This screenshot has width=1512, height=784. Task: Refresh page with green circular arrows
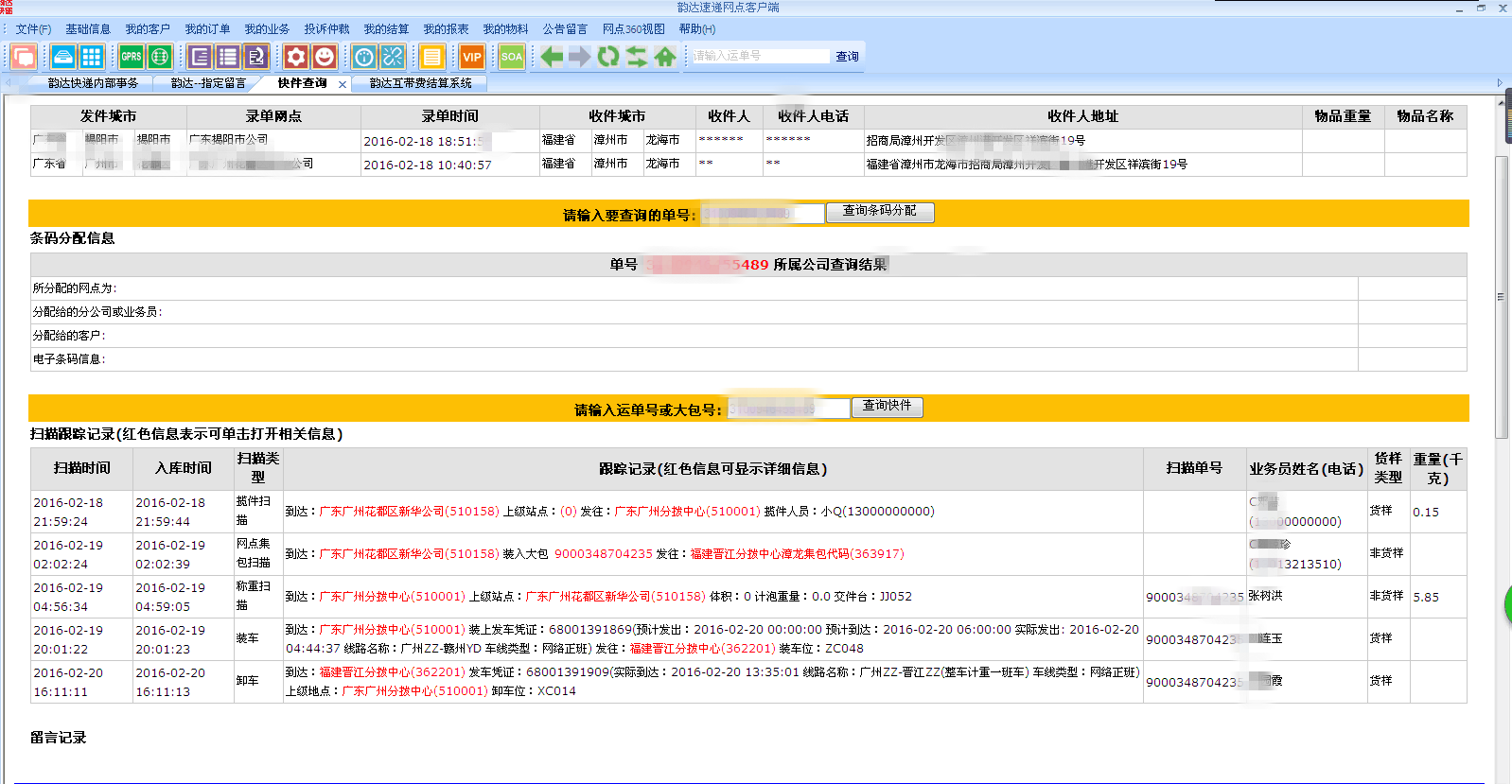coord(608,57)
